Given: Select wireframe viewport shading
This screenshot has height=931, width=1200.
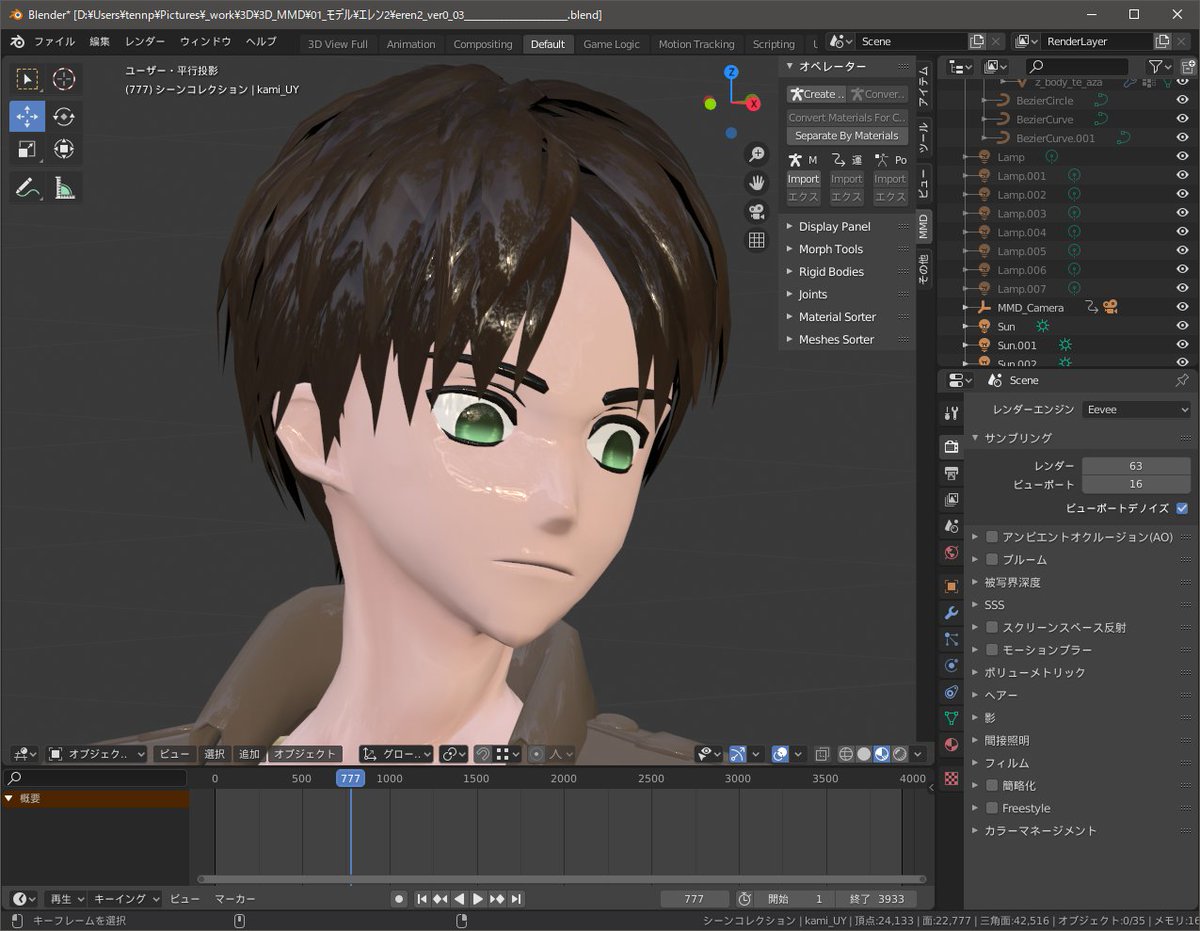Looking at the screenshot, I should [x=846, y=754].
